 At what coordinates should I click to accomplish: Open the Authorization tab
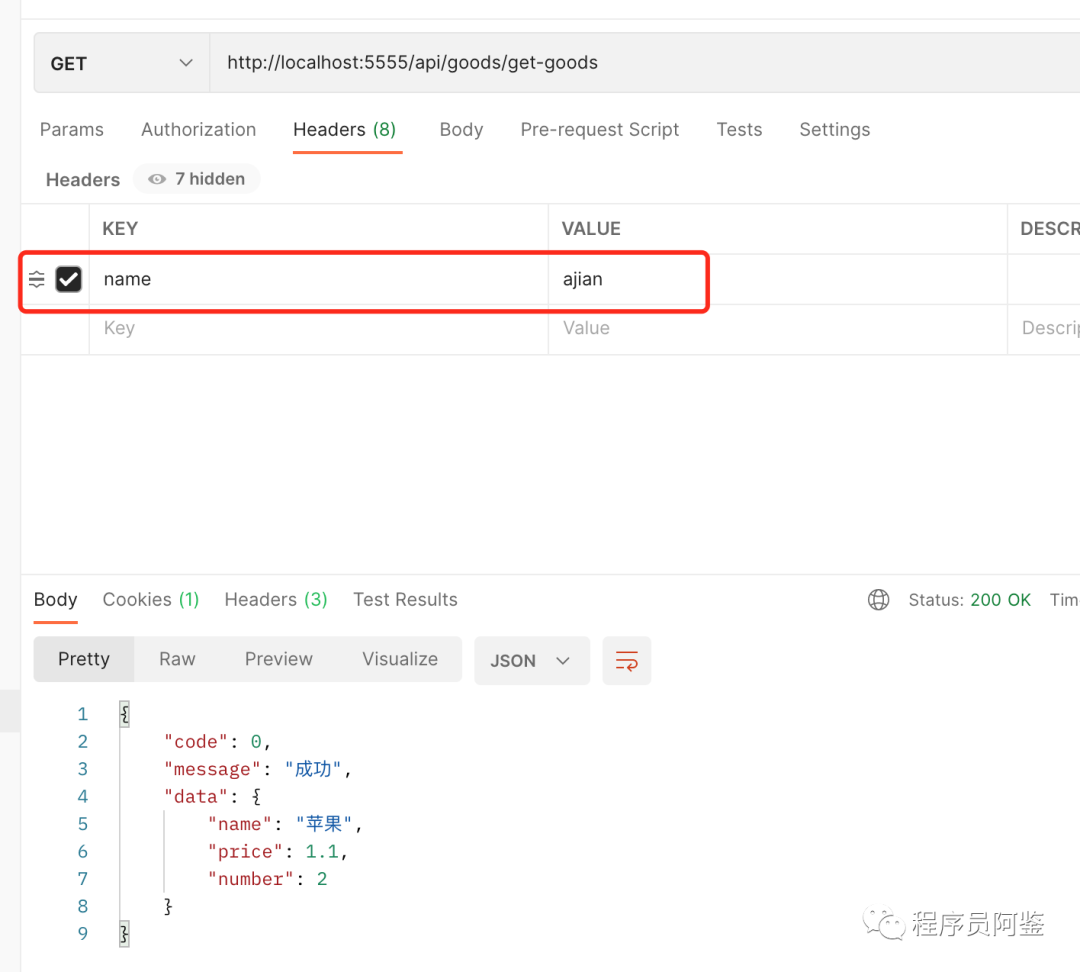click(x=198, y=130)
